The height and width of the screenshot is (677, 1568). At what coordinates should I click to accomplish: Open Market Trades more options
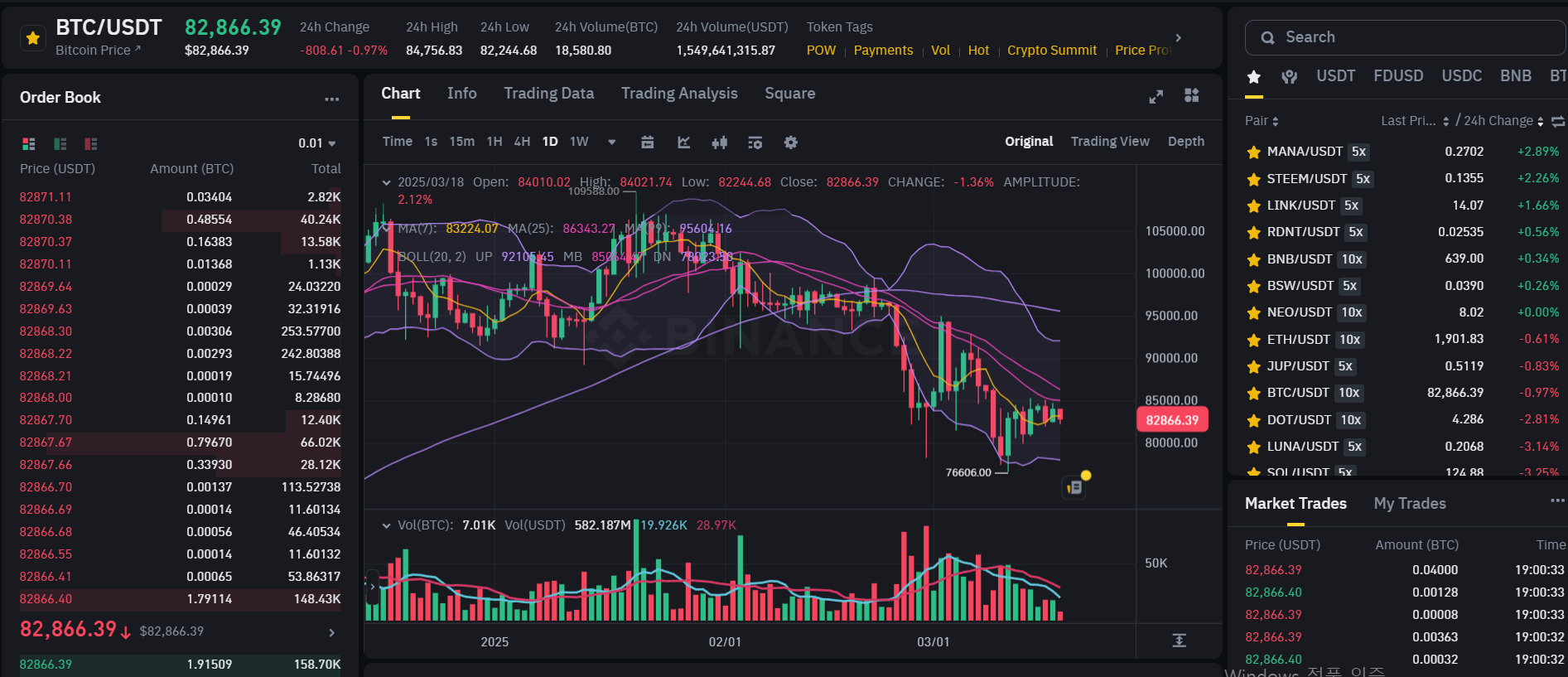tap(1557, 501)
